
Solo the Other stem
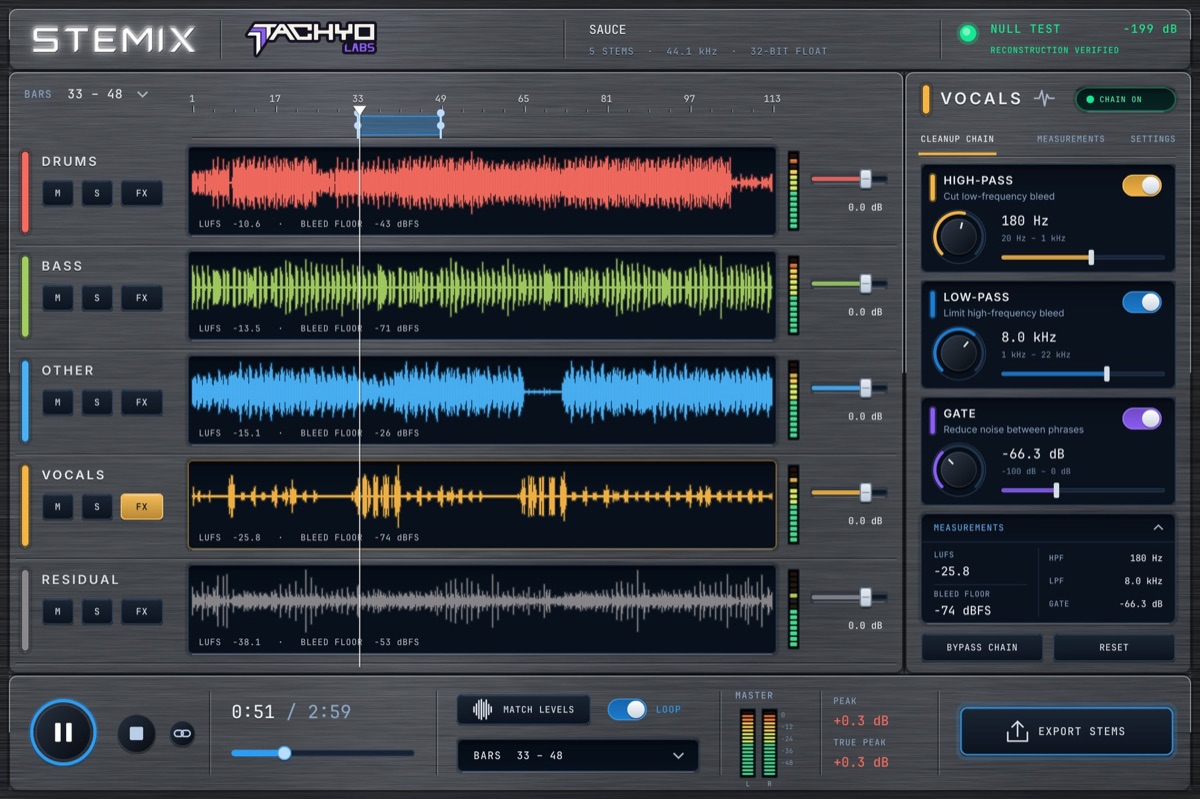(97, 402)
